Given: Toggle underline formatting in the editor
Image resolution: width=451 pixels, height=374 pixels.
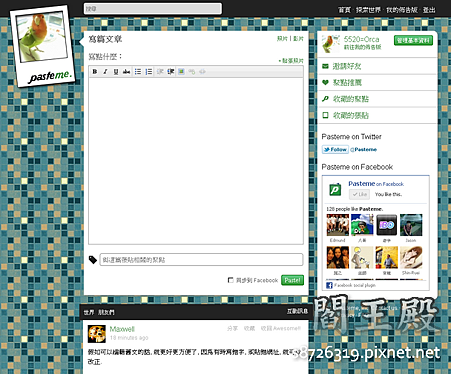Looking at the screenshot, I should pos(116,72).
